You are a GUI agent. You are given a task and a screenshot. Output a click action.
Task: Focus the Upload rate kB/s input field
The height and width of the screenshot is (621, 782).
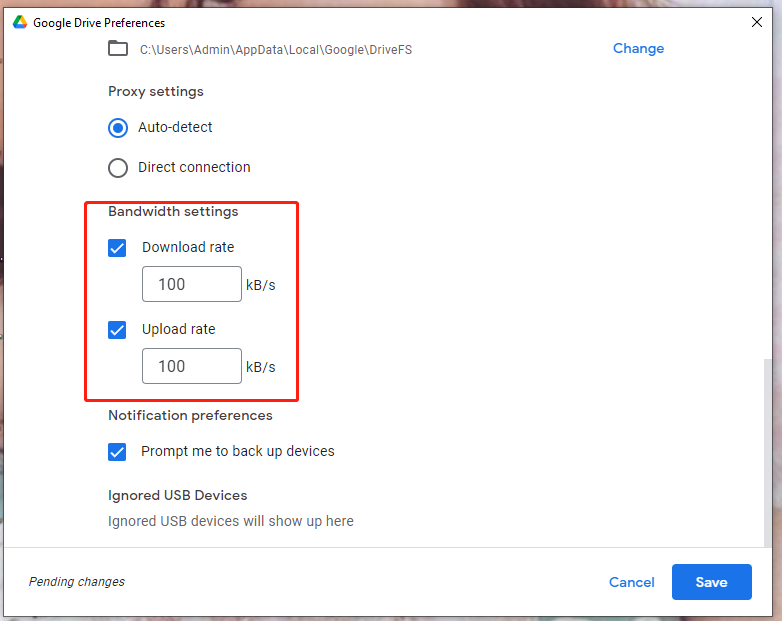192,366
